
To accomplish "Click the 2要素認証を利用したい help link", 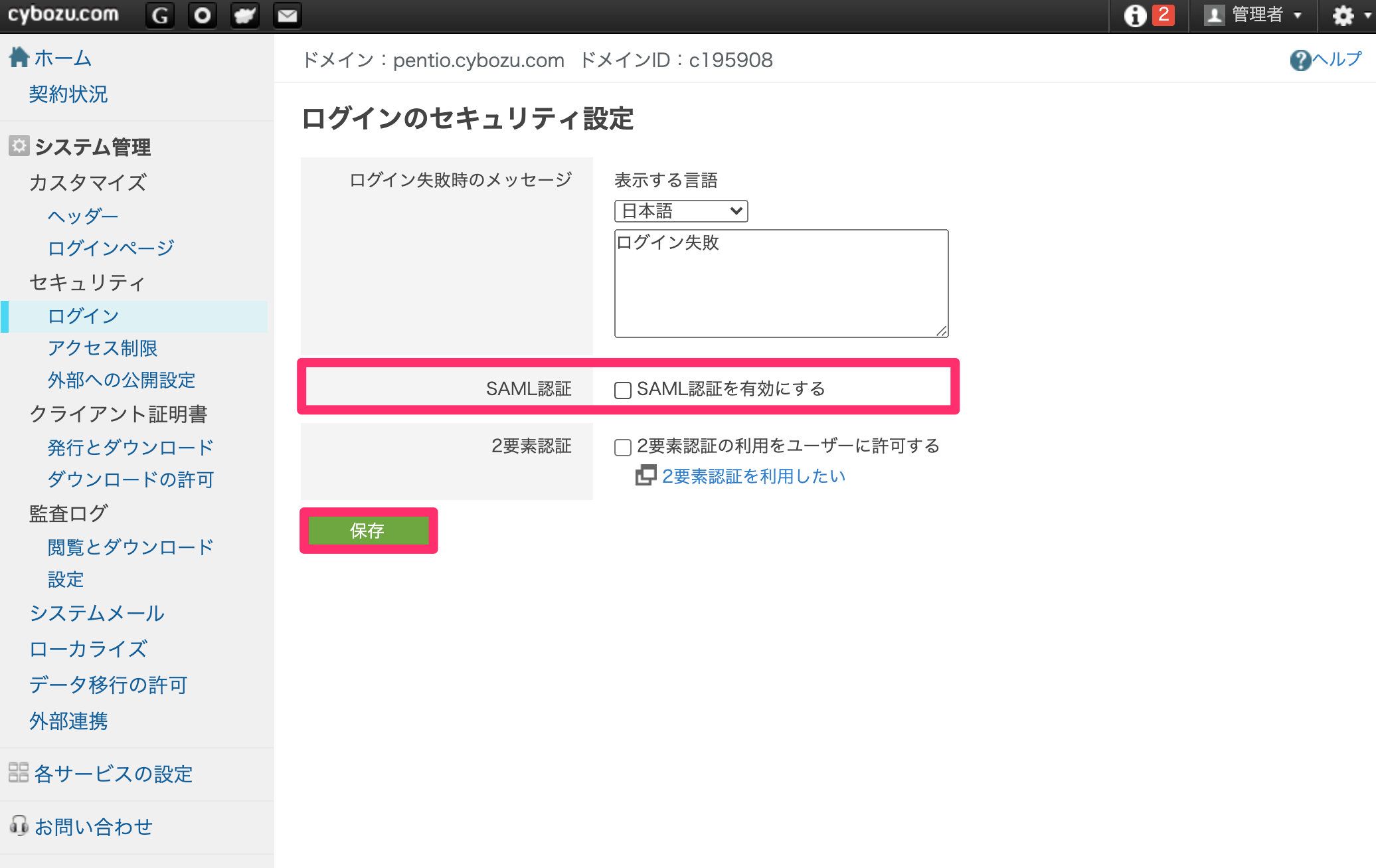I will (x=754, y=476).
